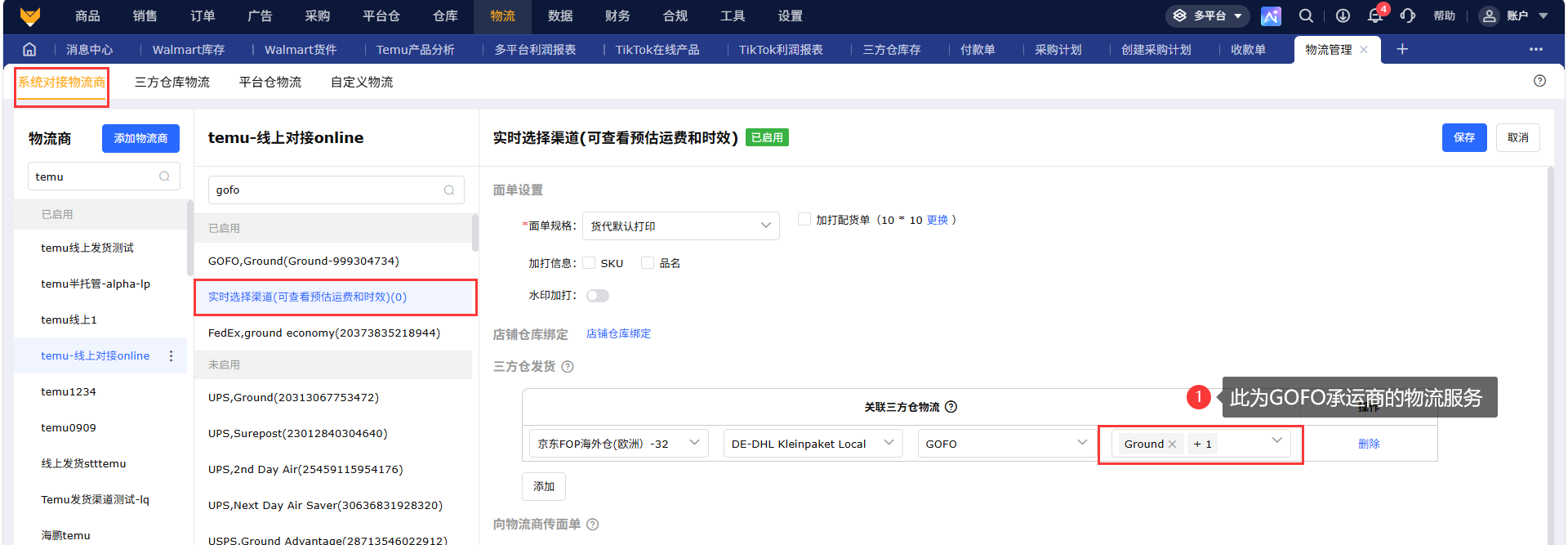
Task: Show help for 关联三方仓物流
Action: coord(951,407)
